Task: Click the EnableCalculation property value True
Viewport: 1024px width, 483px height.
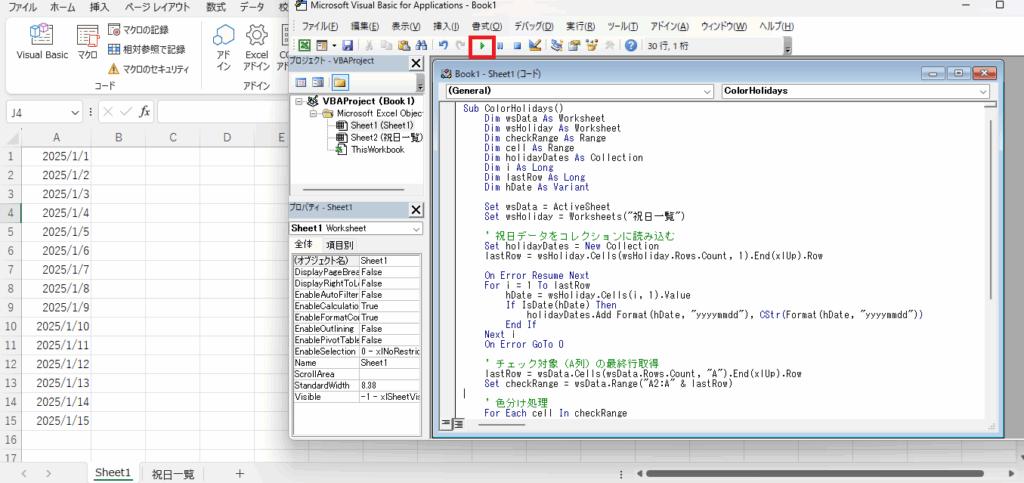Action: point(391,306)
